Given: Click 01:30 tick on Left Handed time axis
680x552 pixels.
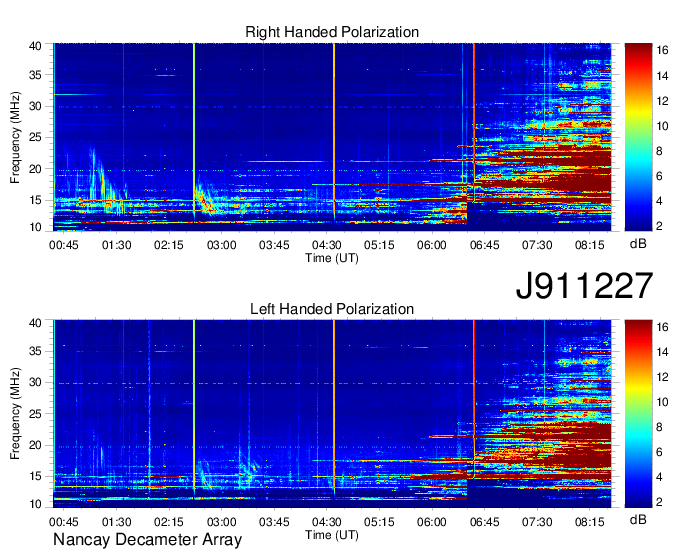Looking at the screenshot, I should [116, 522].
